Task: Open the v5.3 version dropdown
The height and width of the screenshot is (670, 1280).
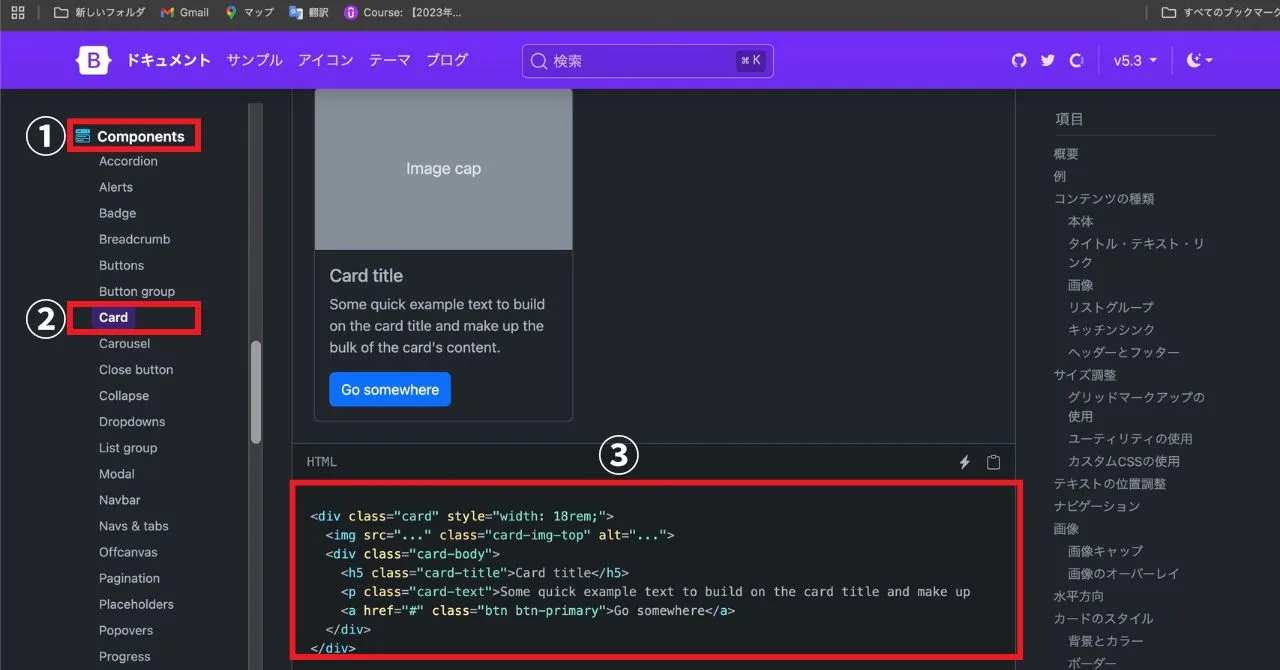Action: coord(1135,60)
